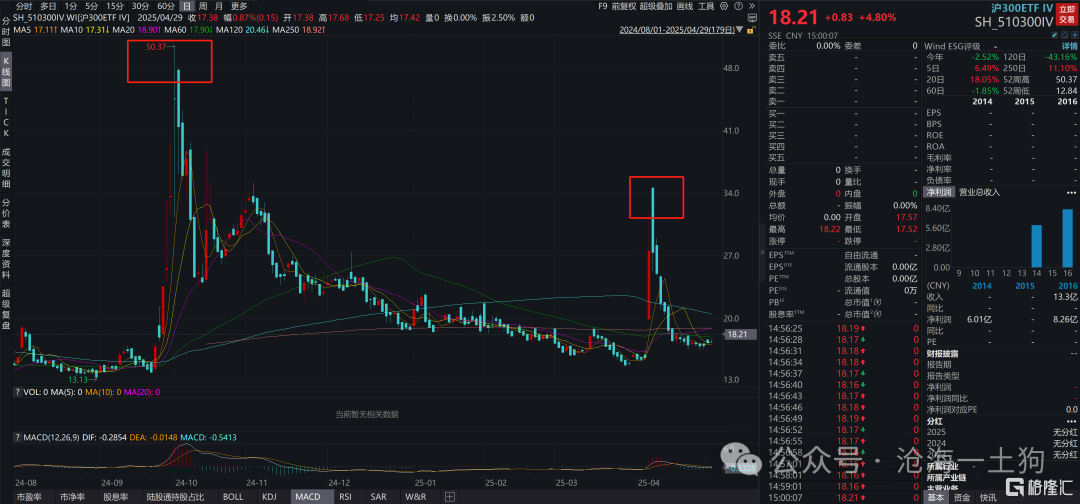
Task: Open the help question mark icon in top toolbar
Action: [x=738, y=6]
